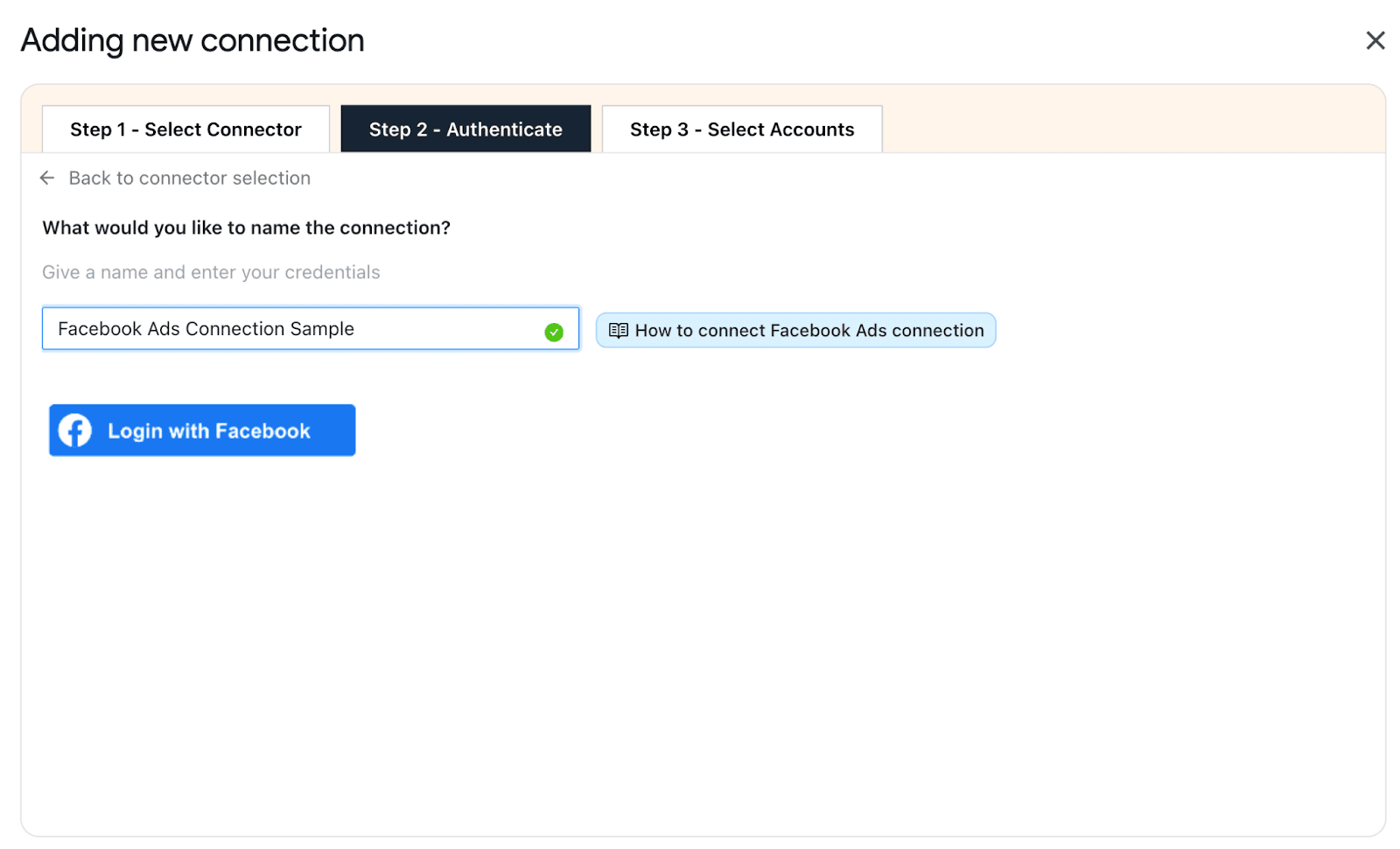1400x849 pixels.
Task: Click the What would you like to name heading
Action: pyautogui.click(x=246, y=228)
